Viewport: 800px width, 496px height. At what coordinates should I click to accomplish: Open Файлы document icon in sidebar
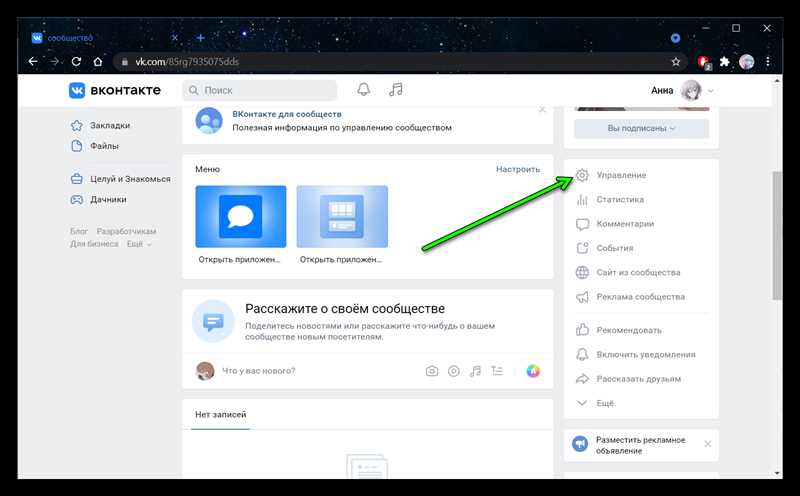[77, 146]
